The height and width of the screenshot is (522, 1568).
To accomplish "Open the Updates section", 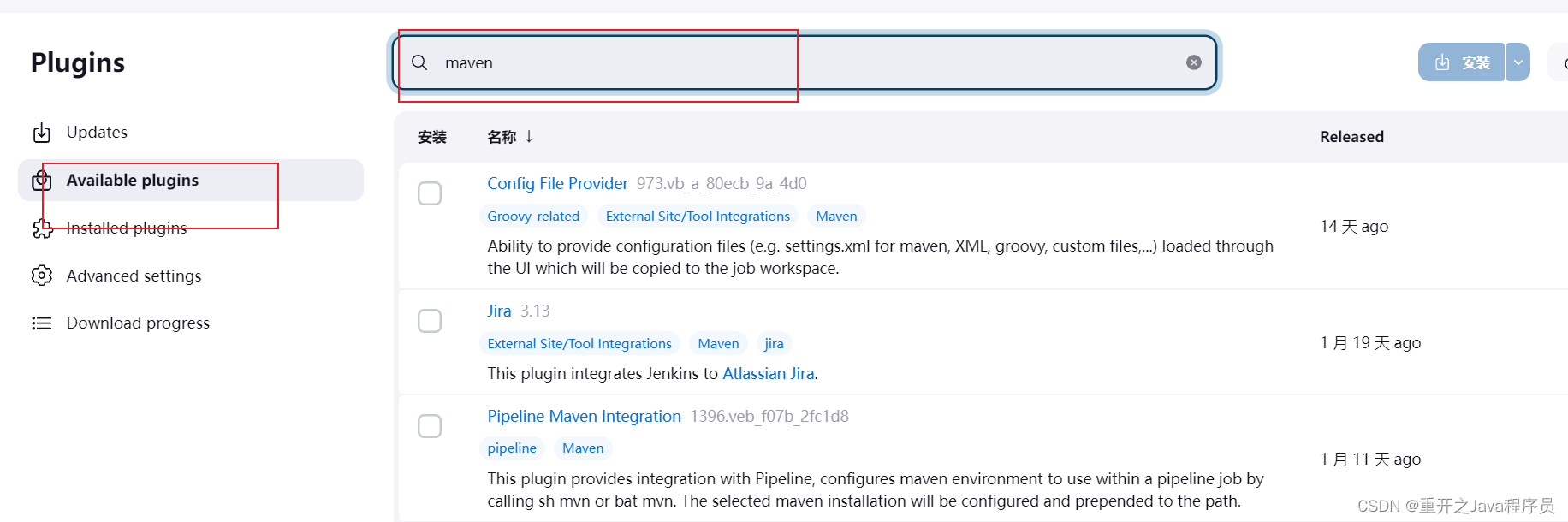I will (97, 133).
